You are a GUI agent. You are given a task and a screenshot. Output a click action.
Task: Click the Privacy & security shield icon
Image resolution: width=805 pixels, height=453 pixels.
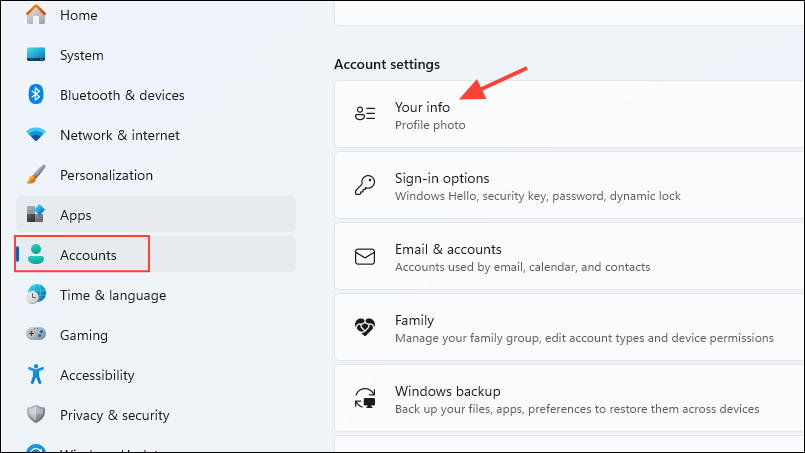coord(36,414)
